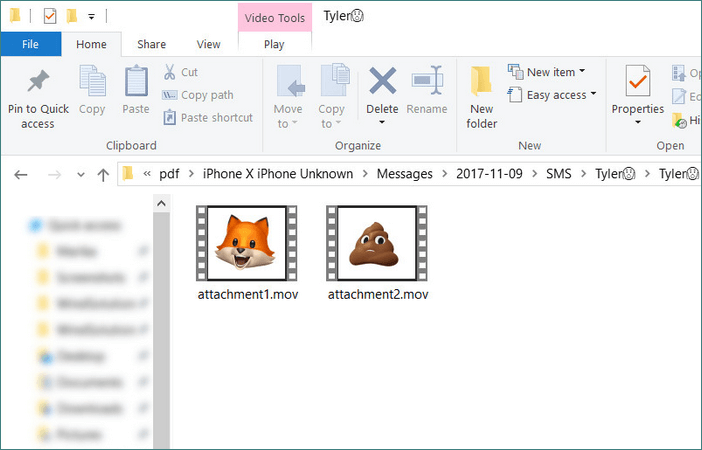The height and width of the screenshot is (450, 702).
Task: Open the Easy access dropdown
Action: click(552, 95)
